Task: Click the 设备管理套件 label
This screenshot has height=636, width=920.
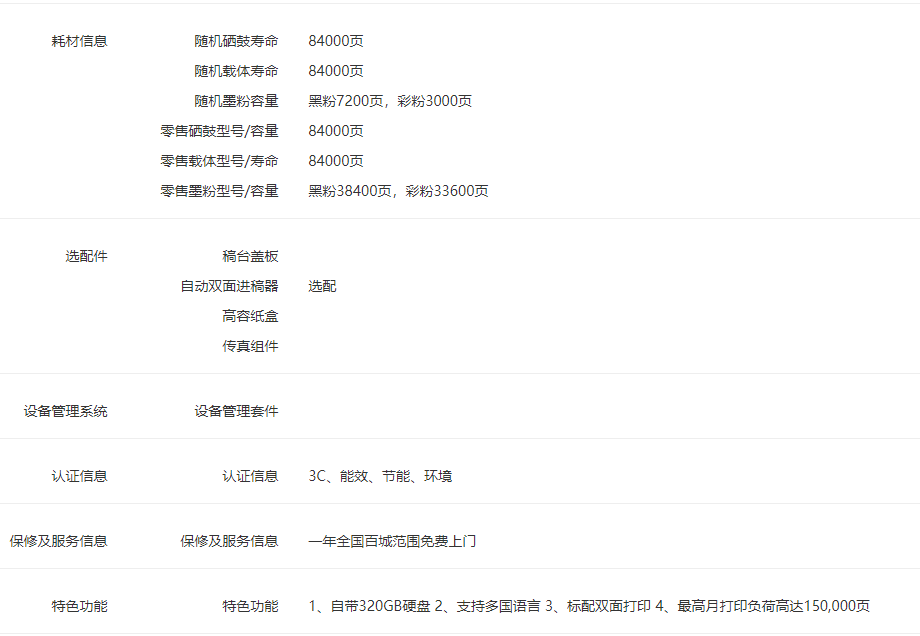Action: [x=236, y=411]
